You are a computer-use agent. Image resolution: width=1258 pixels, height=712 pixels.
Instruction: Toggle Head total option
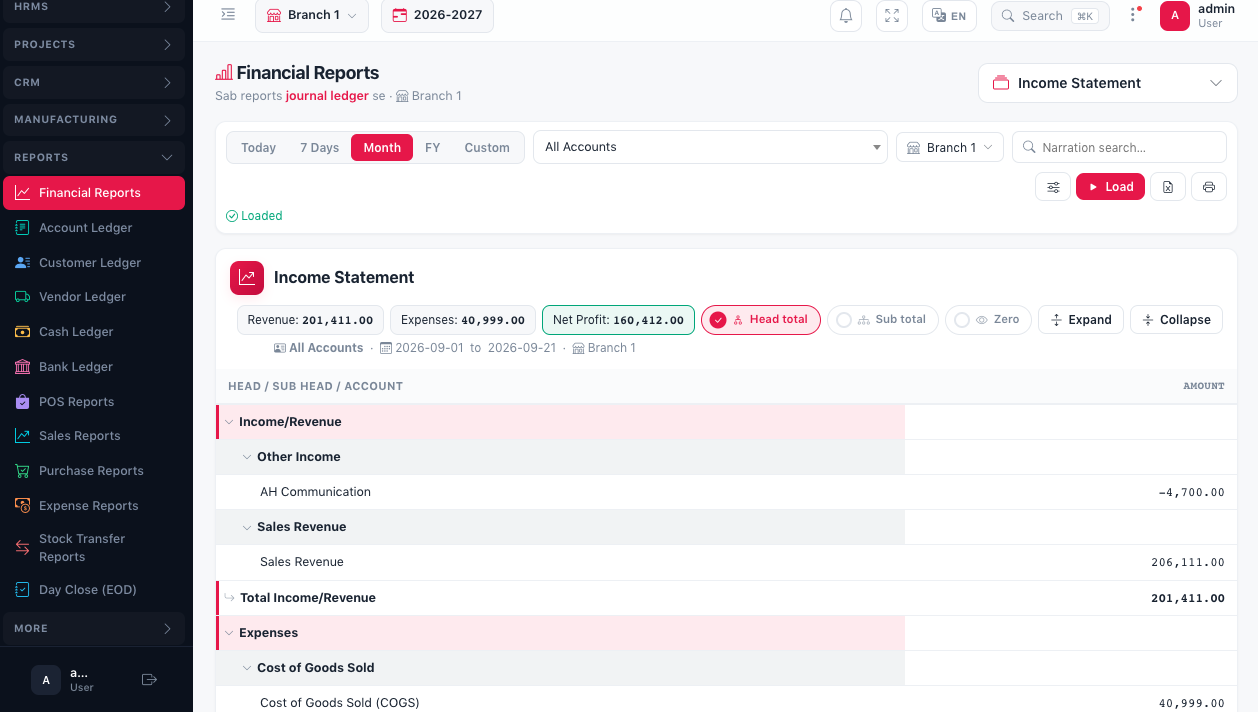[x=761, y=320]
